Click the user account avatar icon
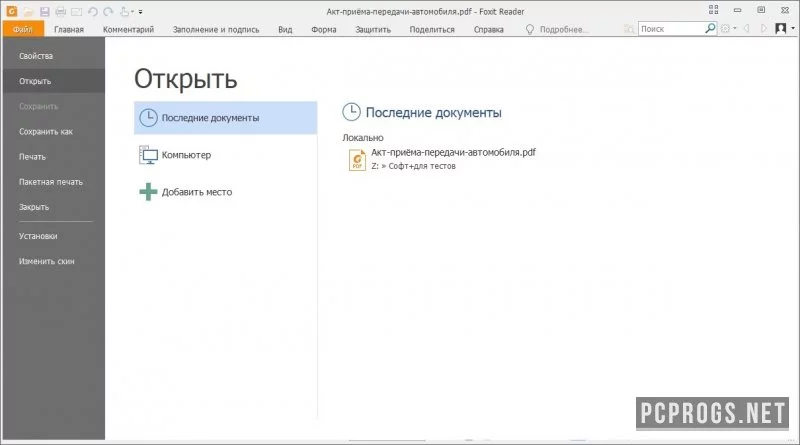The image size is (800, 445). point(781,29)
